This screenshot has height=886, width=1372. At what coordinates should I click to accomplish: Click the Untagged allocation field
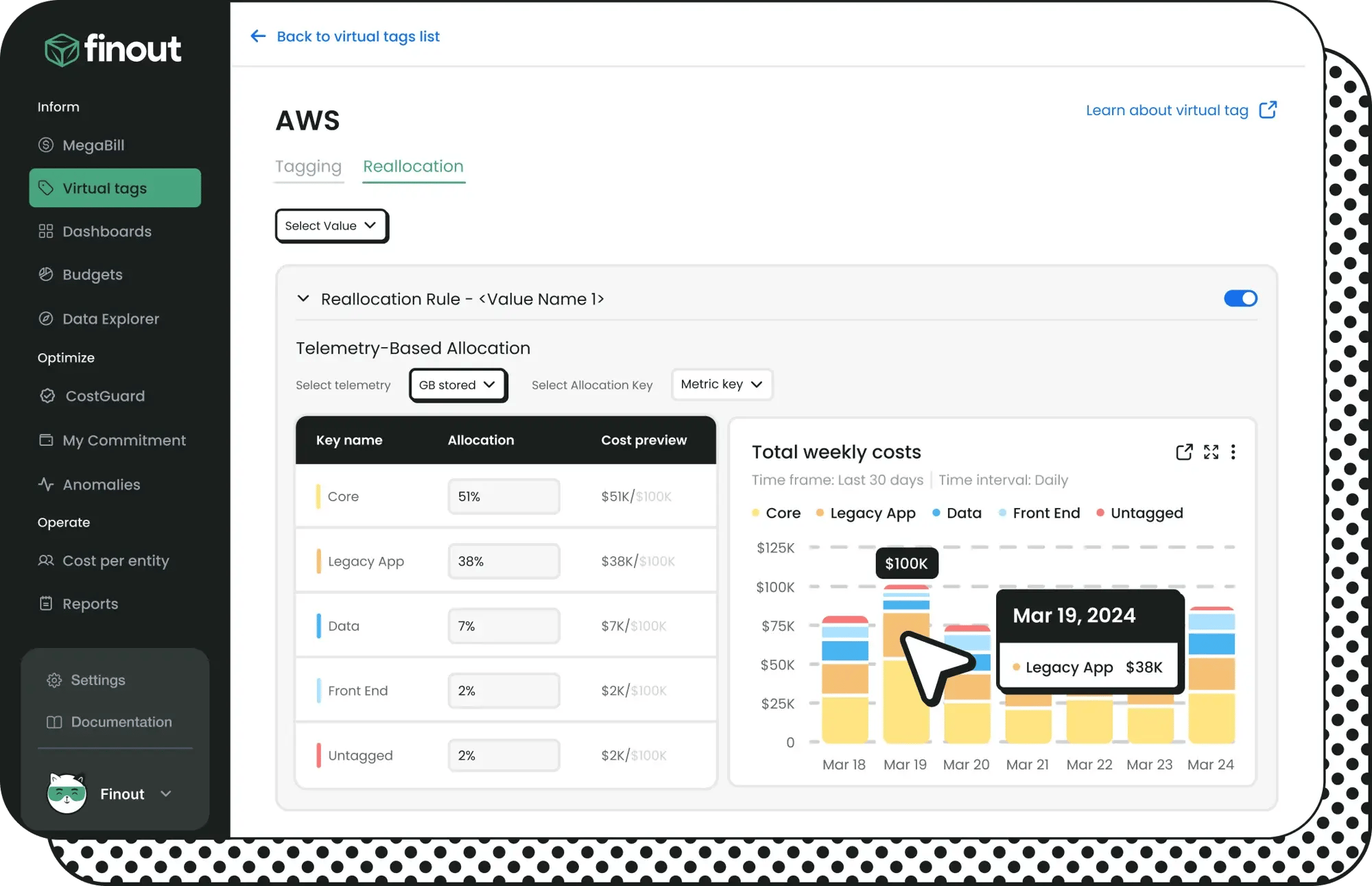point(504,755)
